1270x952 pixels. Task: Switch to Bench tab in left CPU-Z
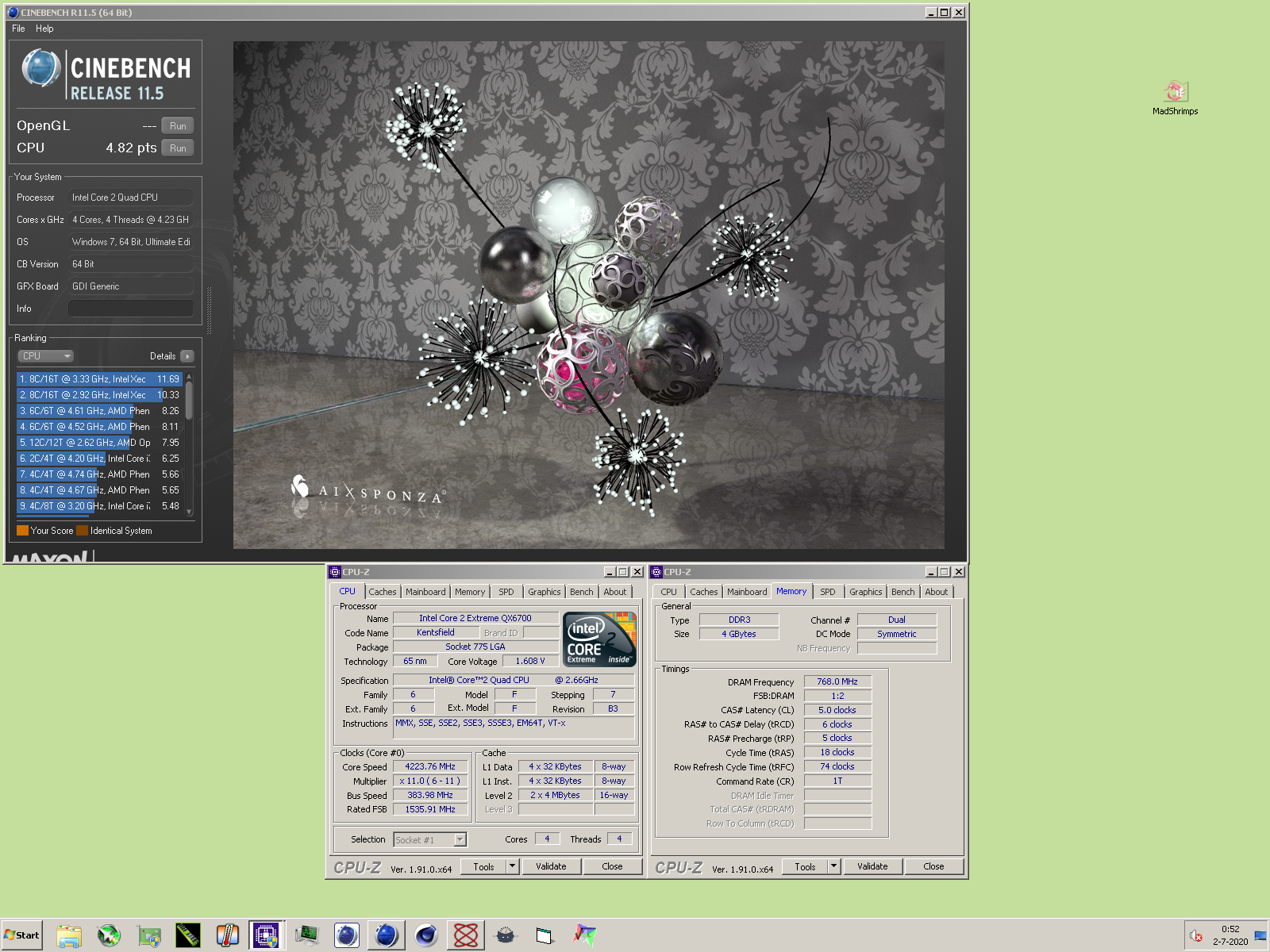click(x=582, y=592)
